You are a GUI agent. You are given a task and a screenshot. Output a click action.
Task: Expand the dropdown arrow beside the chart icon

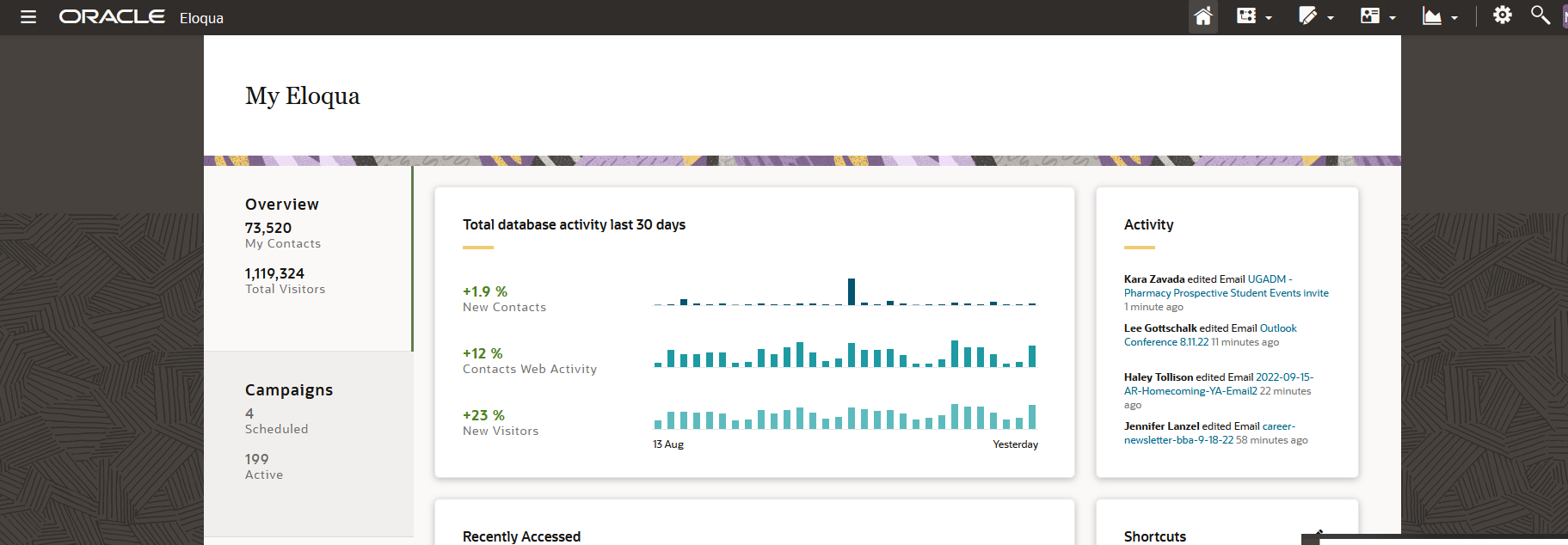click(x=1454, y=18)
